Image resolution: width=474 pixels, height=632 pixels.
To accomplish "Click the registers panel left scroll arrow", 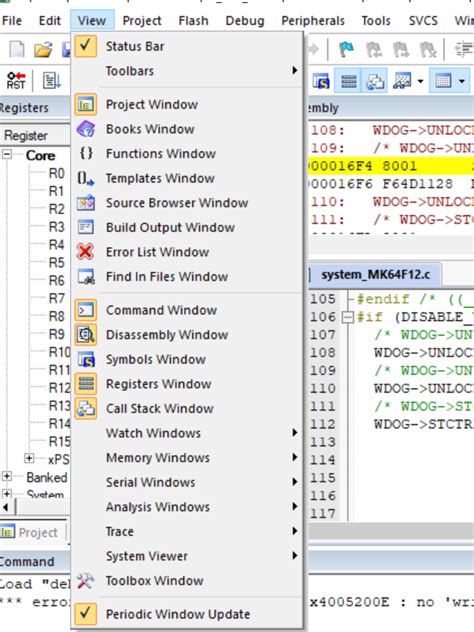I will coord(7,507).
